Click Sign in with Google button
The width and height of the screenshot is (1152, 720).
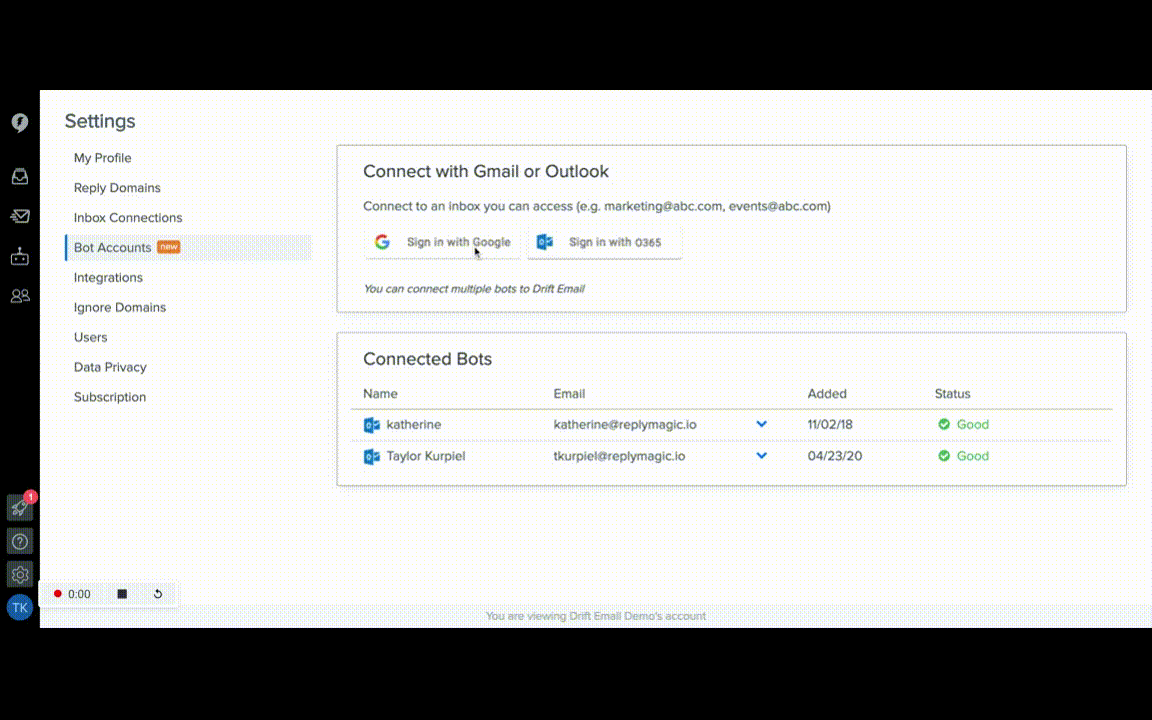point(442,242)
